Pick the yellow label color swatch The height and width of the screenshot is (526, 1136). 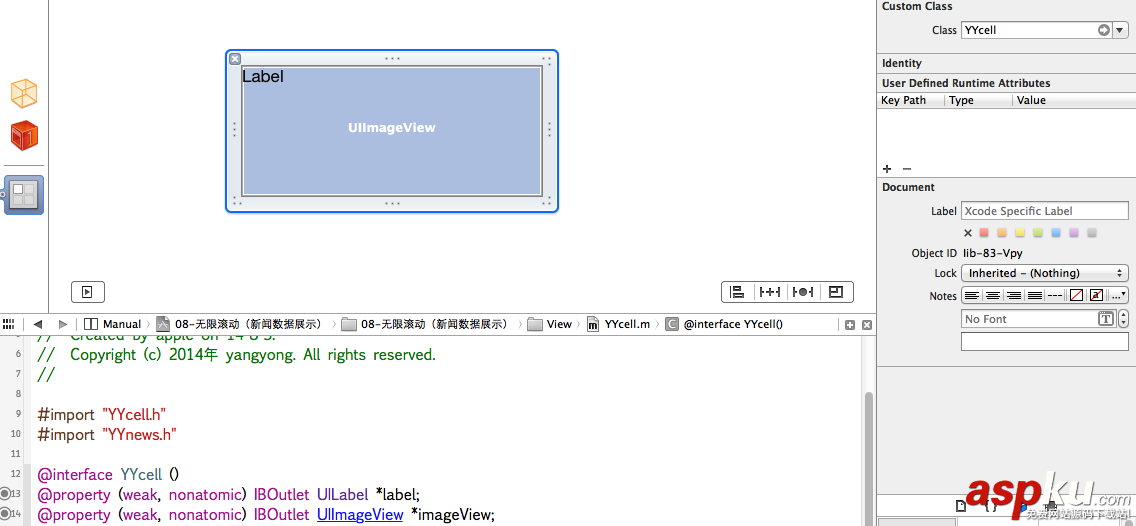(1020, 233)
